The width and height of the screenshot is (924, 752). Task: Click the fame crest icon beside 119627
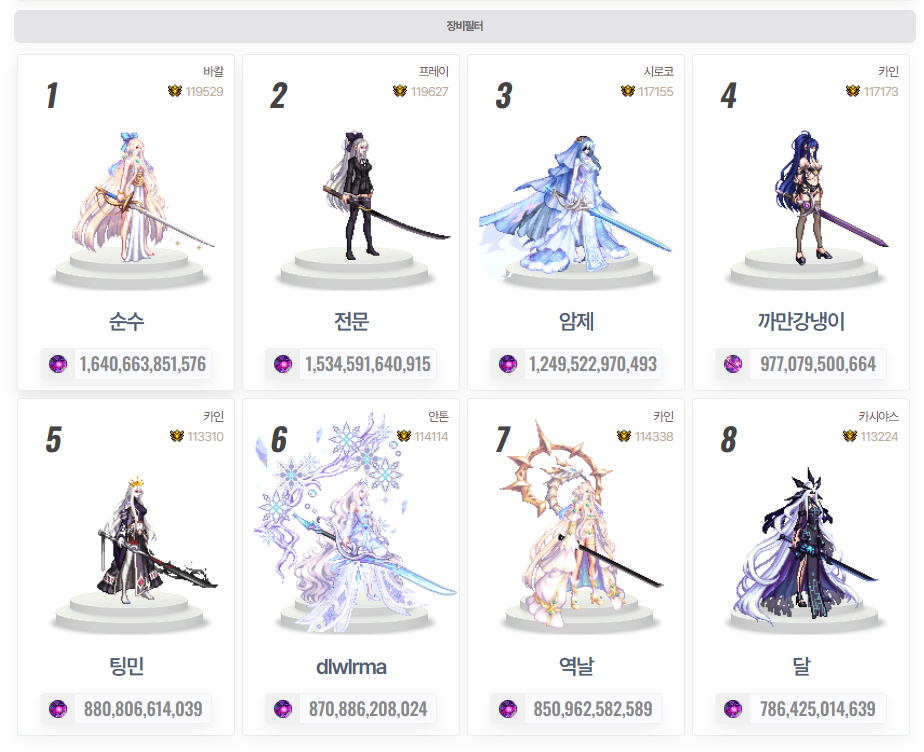400,91
